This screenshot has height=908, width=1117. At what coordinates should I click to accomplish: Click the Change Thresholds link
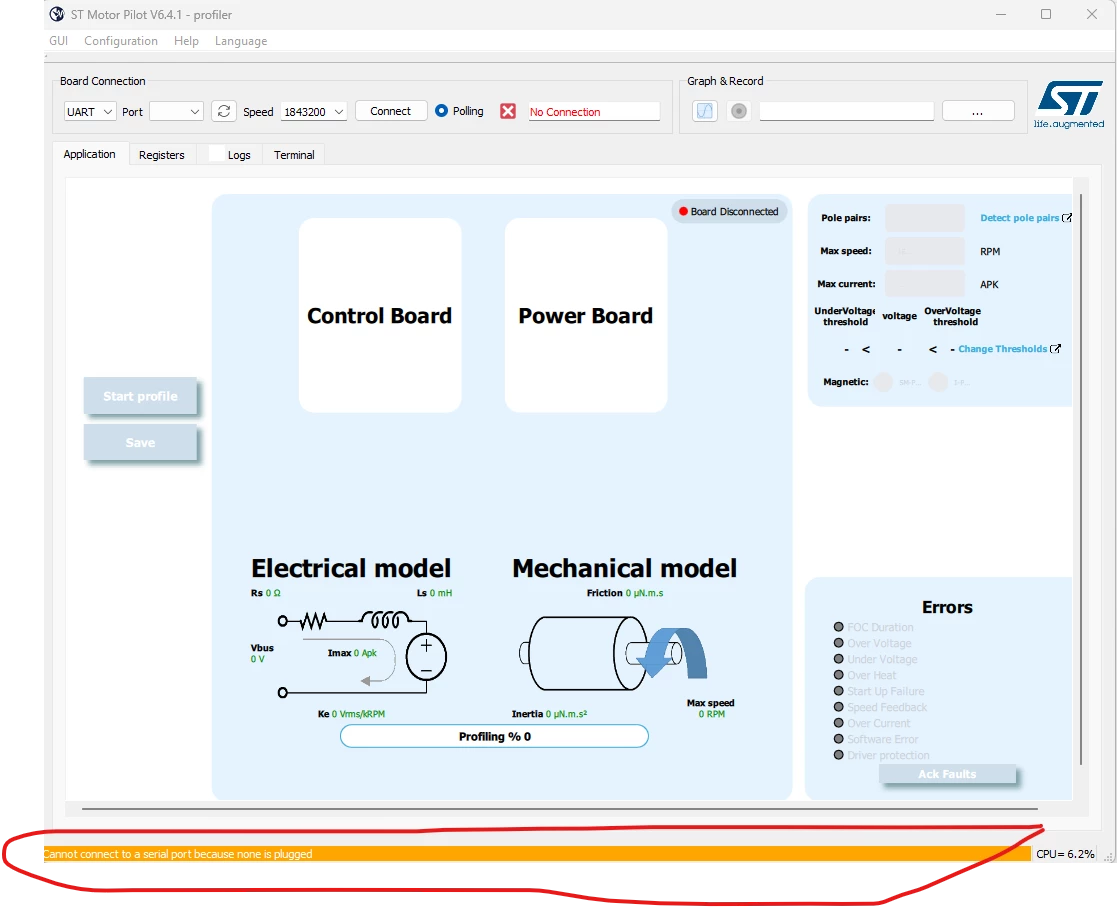(x=1002, y=349)
